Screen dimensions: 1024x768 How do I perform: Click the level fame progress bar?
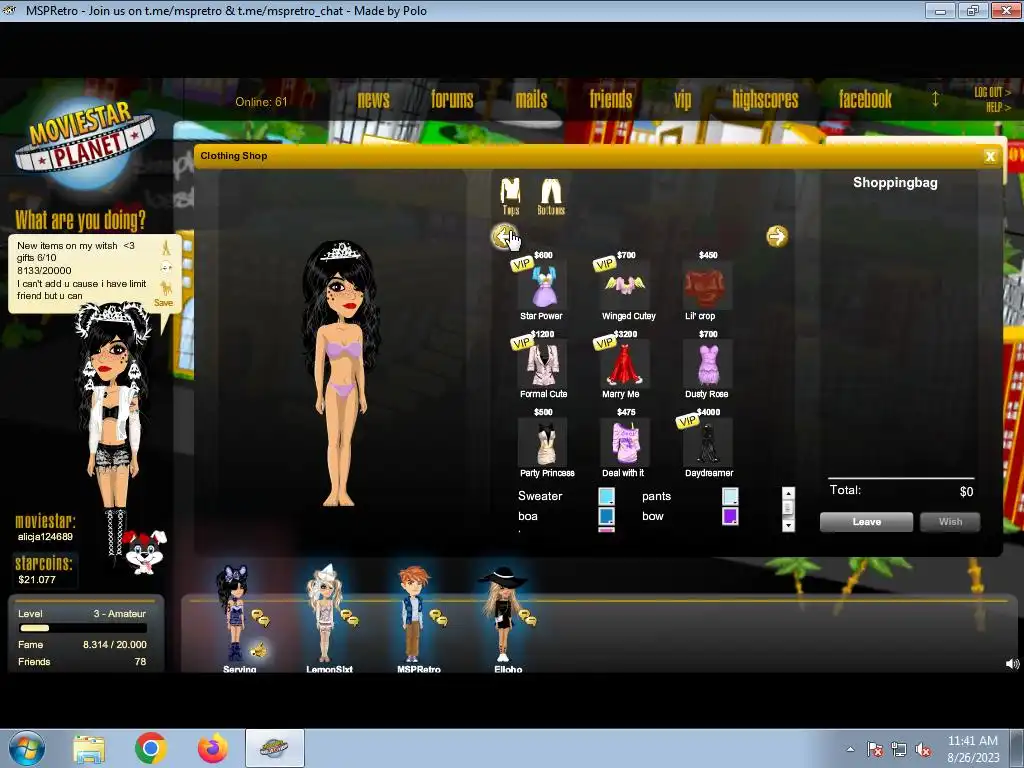click(x=83, y=628)
